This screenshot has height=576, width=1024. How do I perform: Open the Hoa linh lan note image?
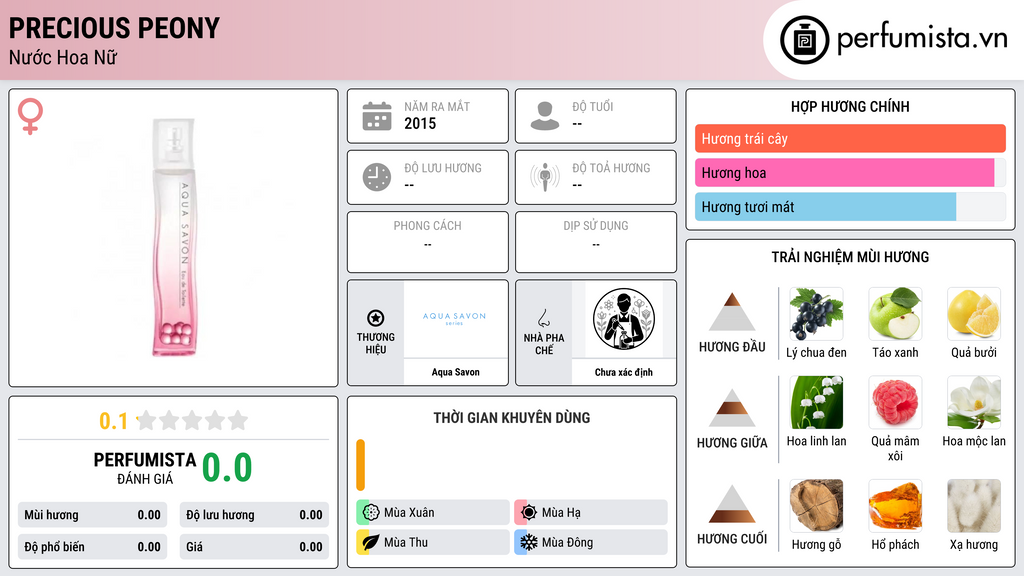[816, 402]
